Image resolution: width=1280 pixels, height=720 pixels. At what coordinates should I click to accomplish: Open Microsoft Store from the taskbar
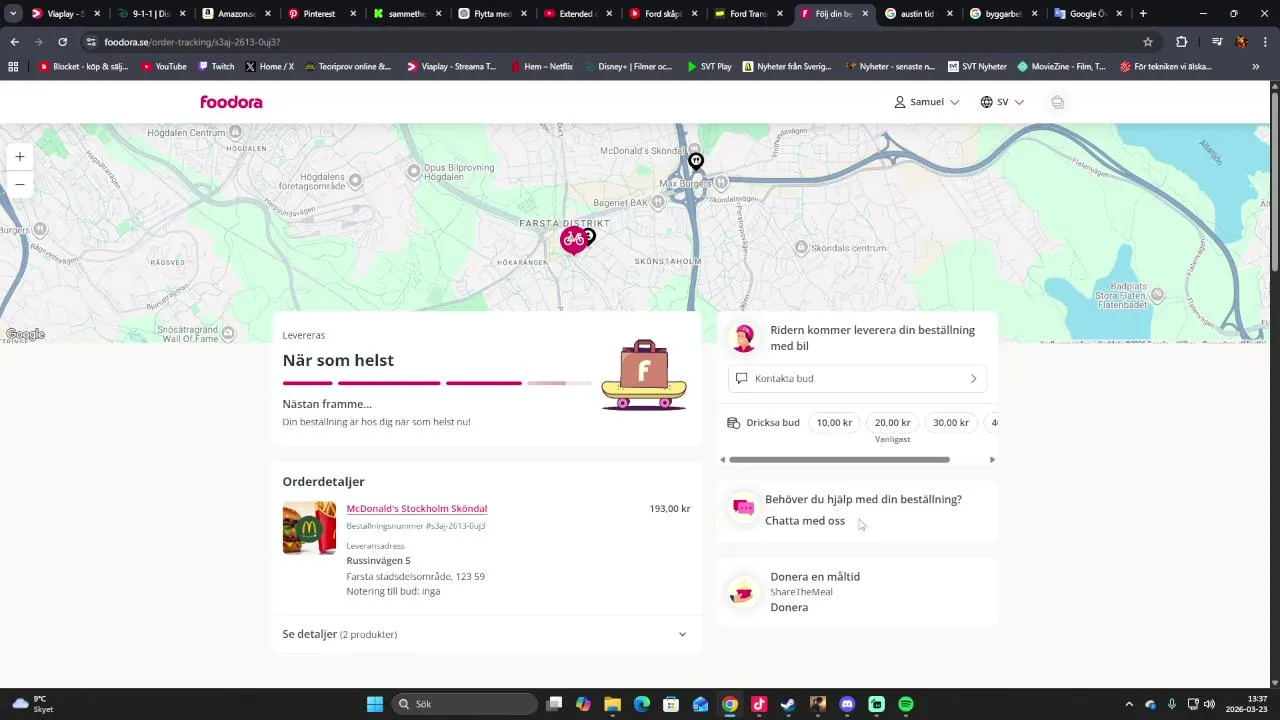671,704
